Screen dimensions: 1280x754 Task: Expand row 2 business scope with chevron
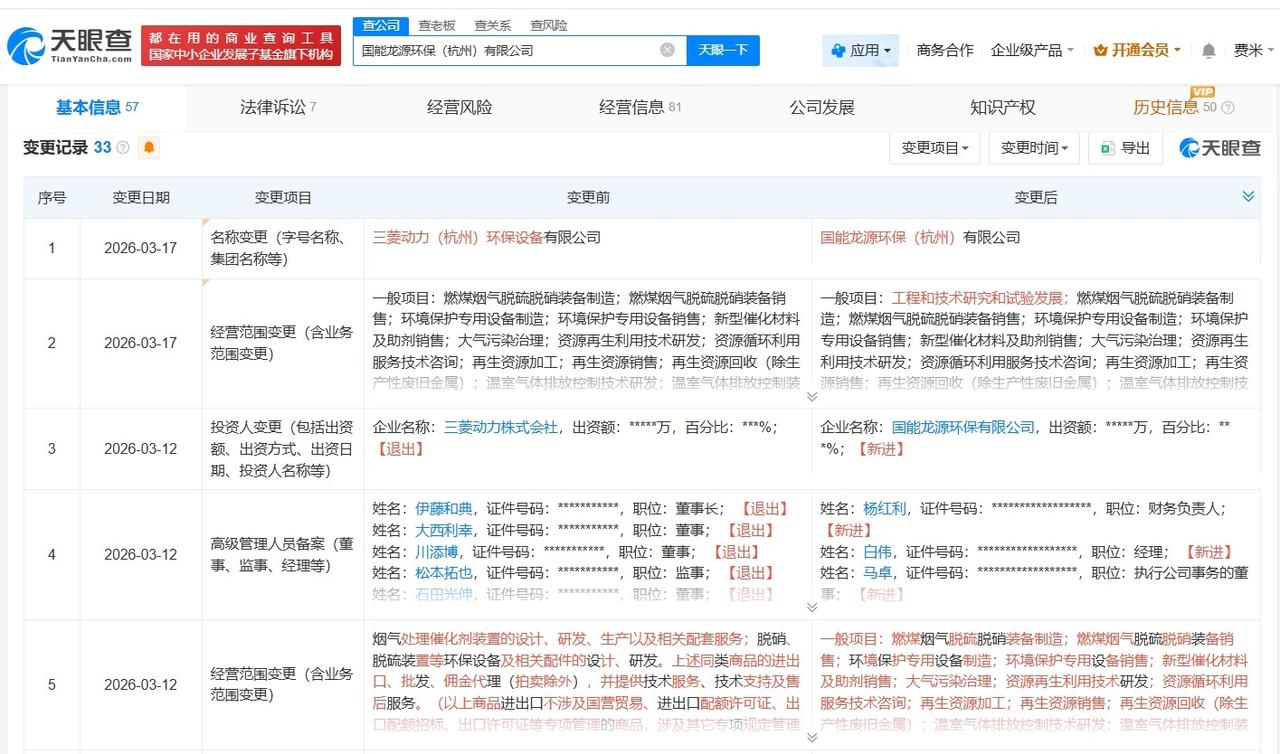[x=812, y=396]
